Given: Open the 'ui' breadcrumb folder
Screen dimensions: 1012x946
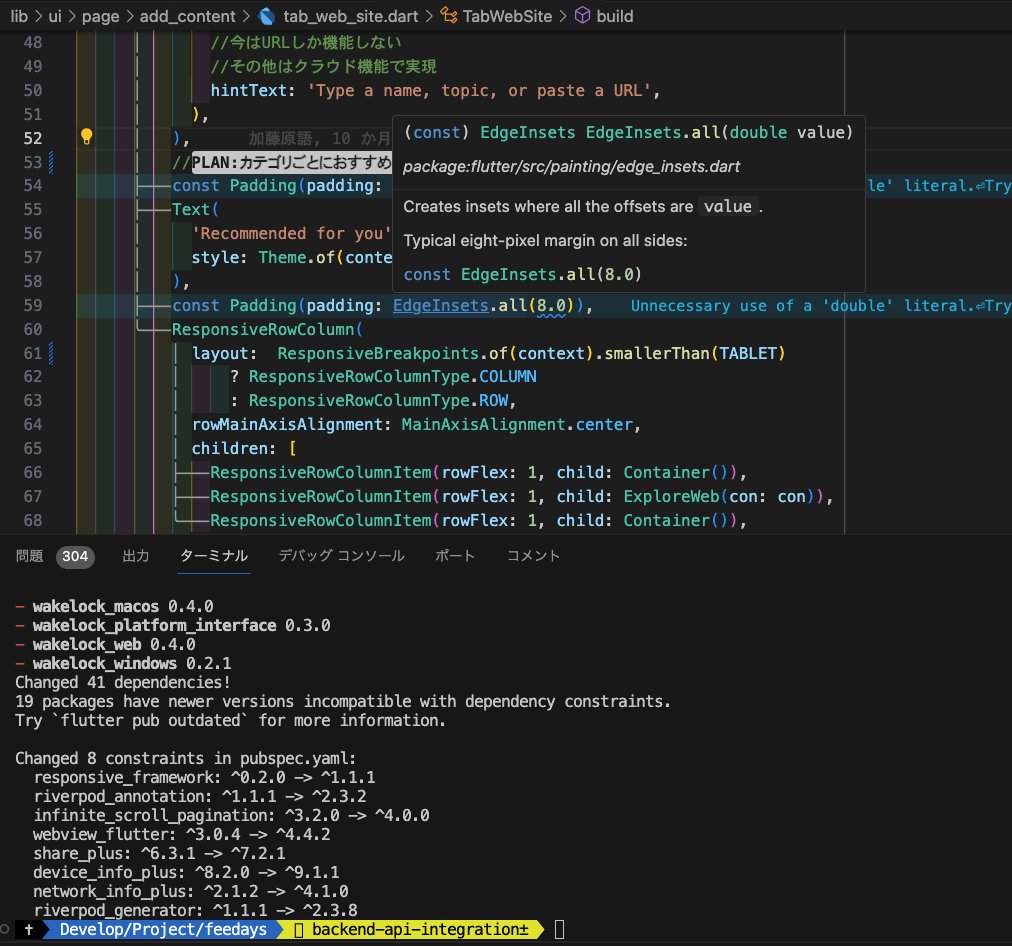Looking at the screenshot, I should tap(55, 16).
